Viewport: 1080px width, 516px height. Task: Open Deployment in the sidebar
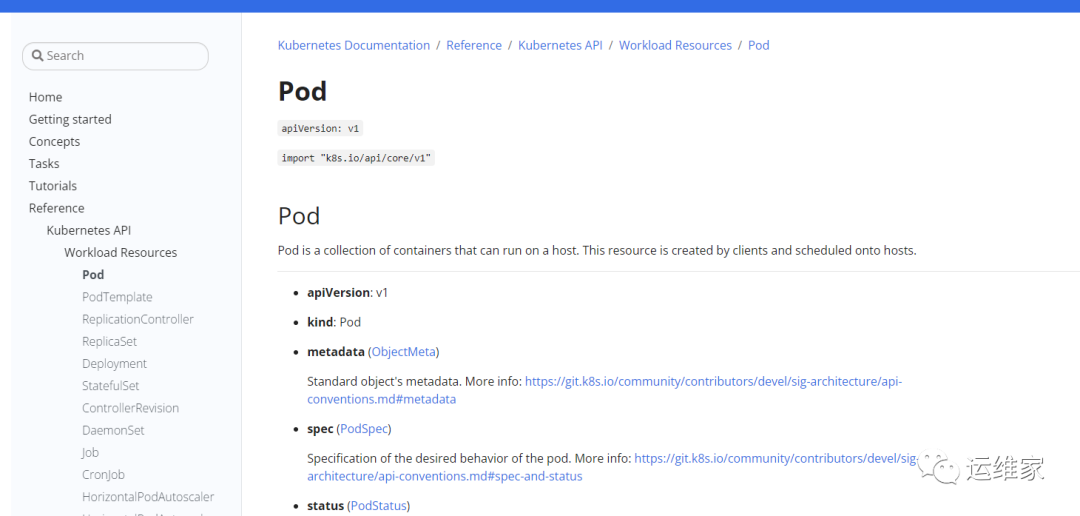(x=114, y=363)
